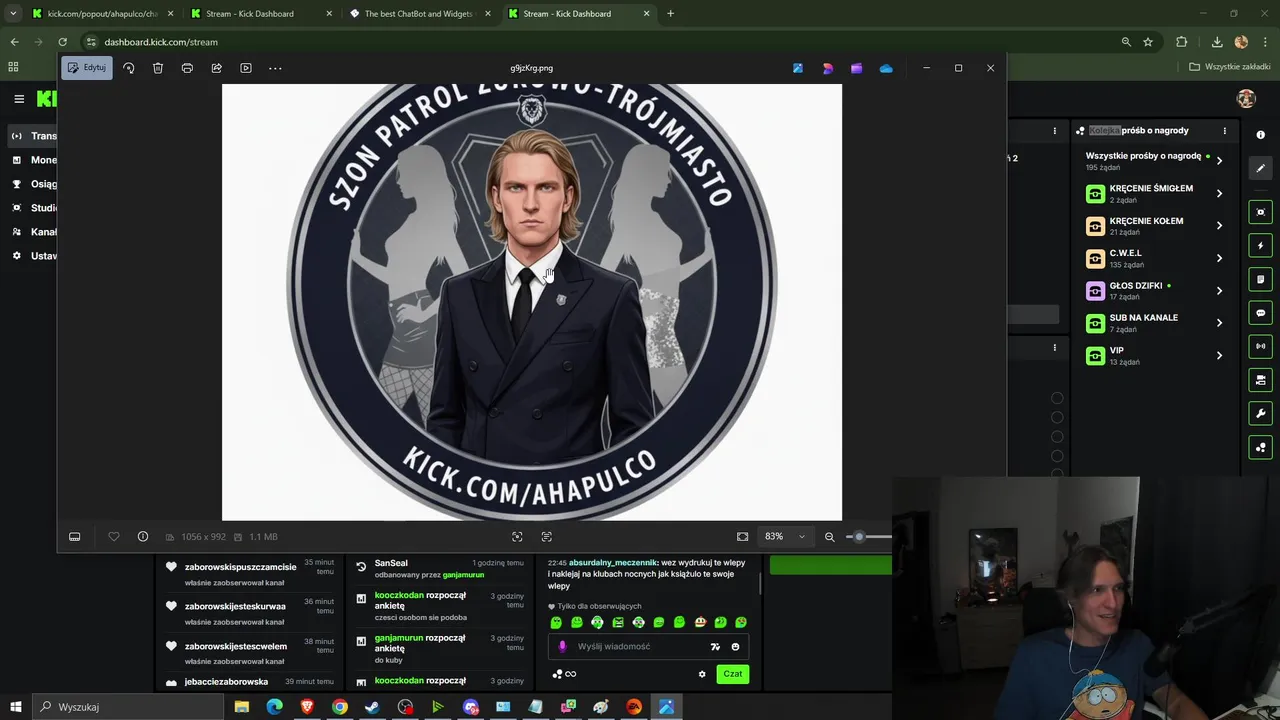The width and height of the screenshot is (1280, 720).
Task: Open the Transmisja sidebar item
Action: [34, 136]
